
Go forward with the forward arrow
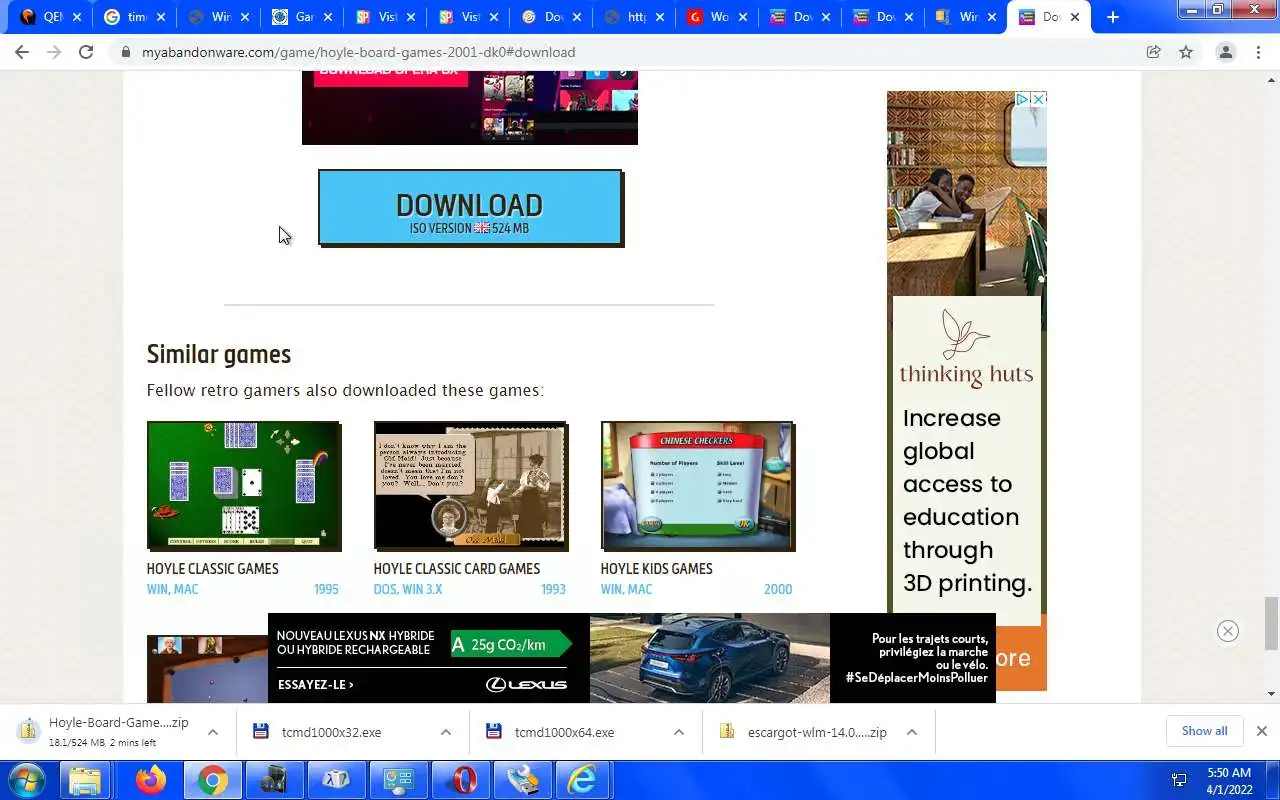coord(54,52)
